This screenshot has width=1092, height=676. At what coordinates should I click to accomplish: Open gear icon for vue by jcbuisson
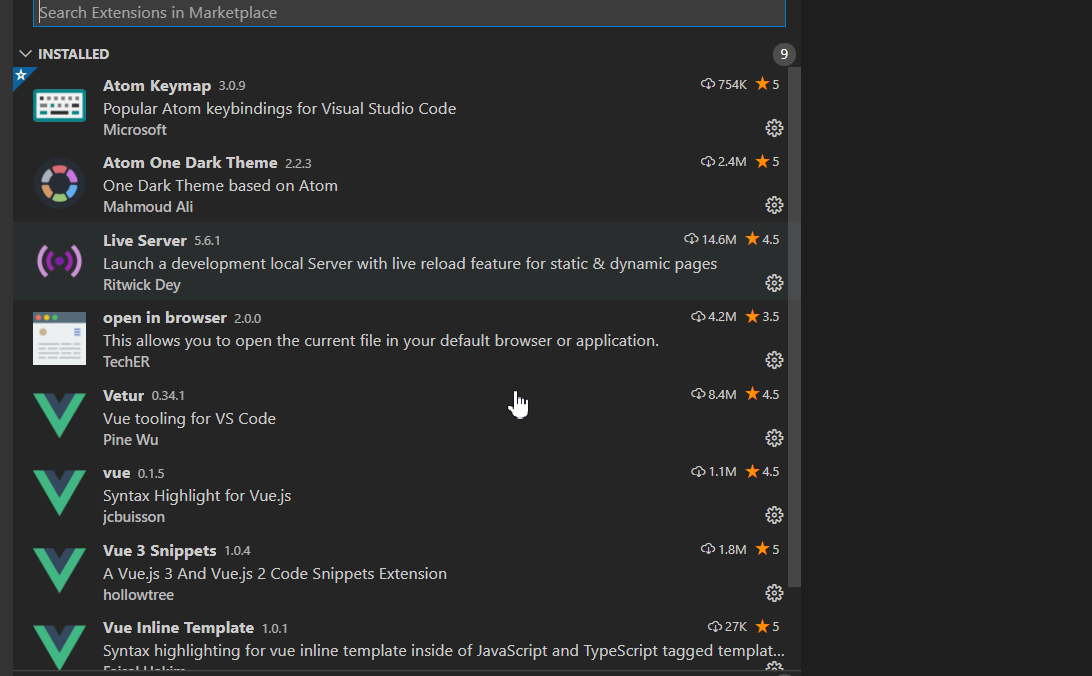pyautogui.click(x=774, y=515)
